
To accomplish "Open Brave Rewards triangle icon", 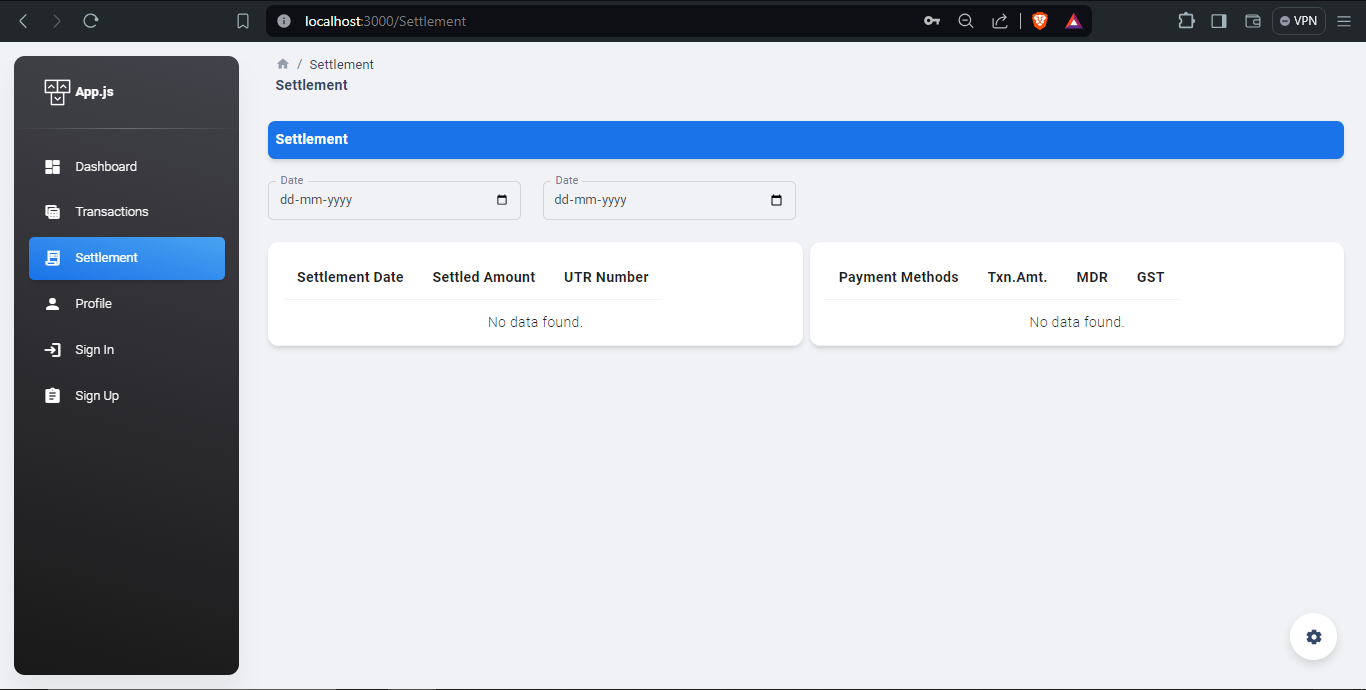I will click(x=1074, y=21).
